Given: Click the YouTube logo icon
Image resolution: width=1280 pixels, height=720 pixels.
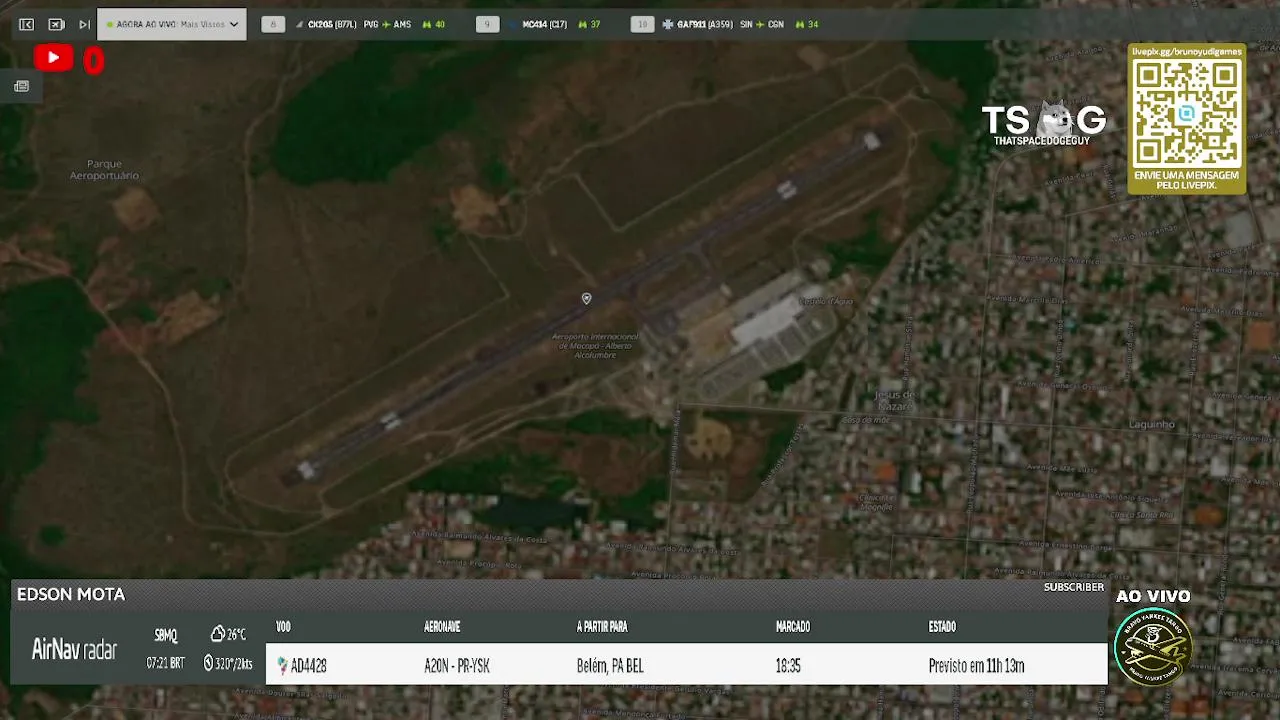Looking at the screenshot, I should coord(53,58).
